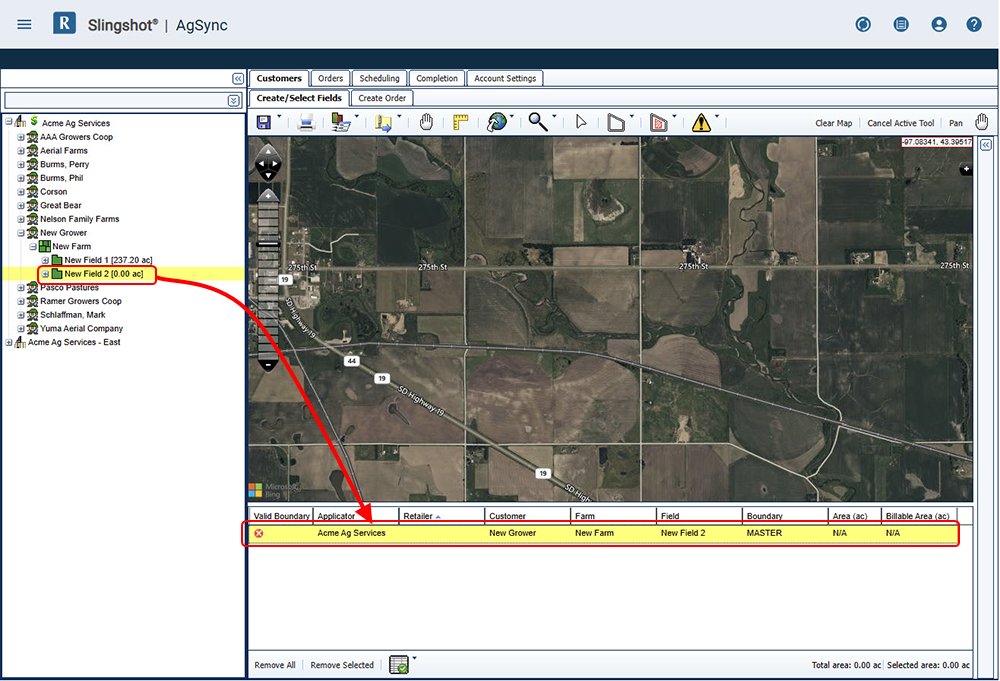The image size is (1000, 681).
Task: Click the sync refresh header icon
Action: 863,24
